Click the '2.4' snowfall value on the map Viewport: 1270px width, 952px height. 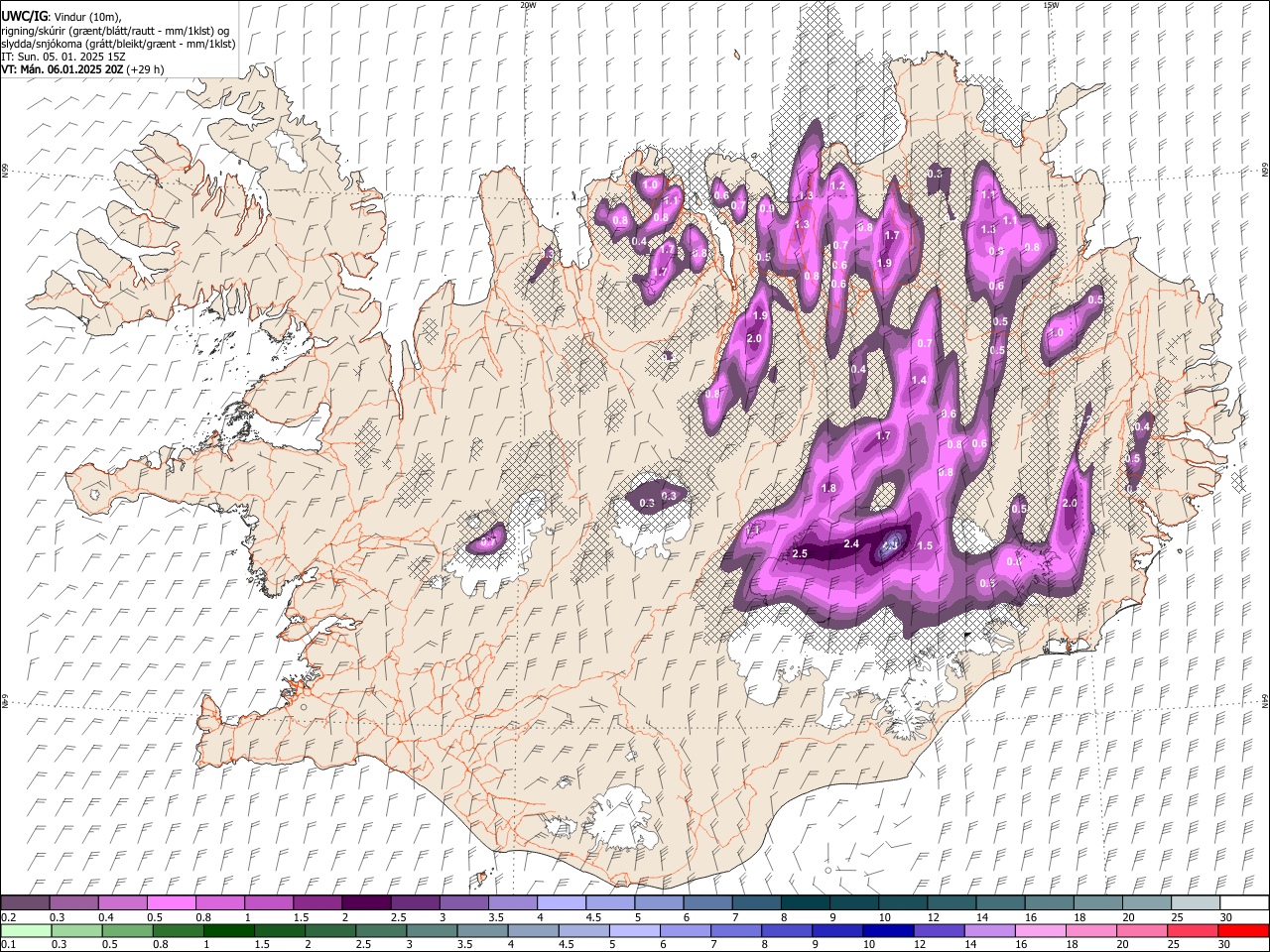(851, 543)
